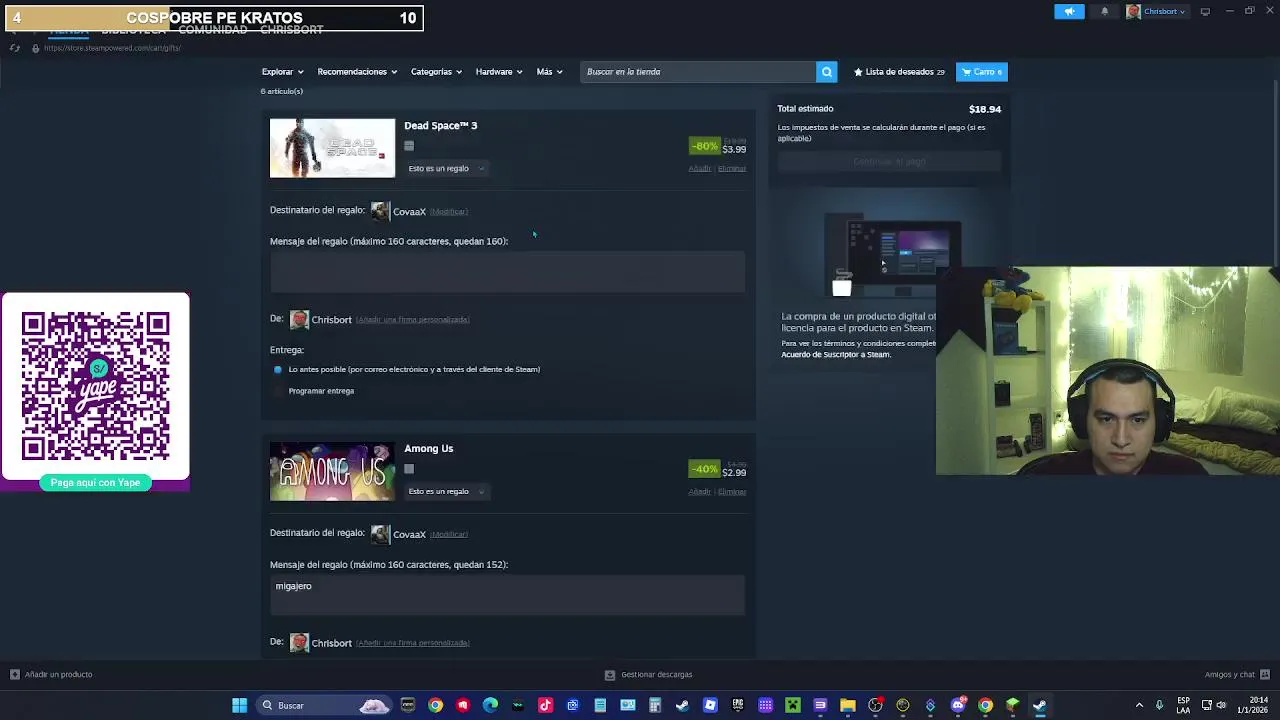The height and width of the screenshot is (720, 1280).
Task: Open Minecraft from the taskbar
Action: coord(792,705)
